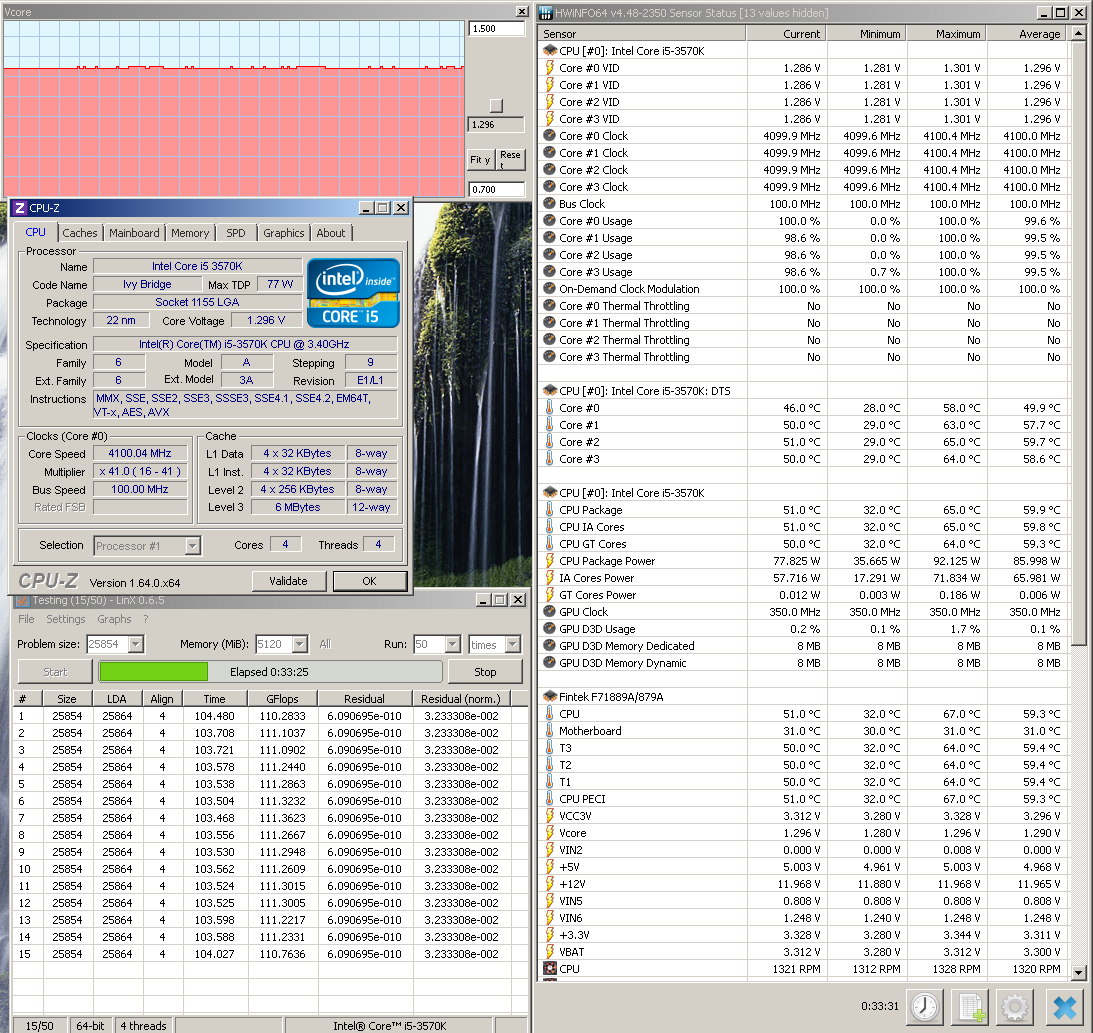Viewport: 1093px width, 1033px height.
Task: Click the Reset button in Vcore graph
Action: coord(510,160)
